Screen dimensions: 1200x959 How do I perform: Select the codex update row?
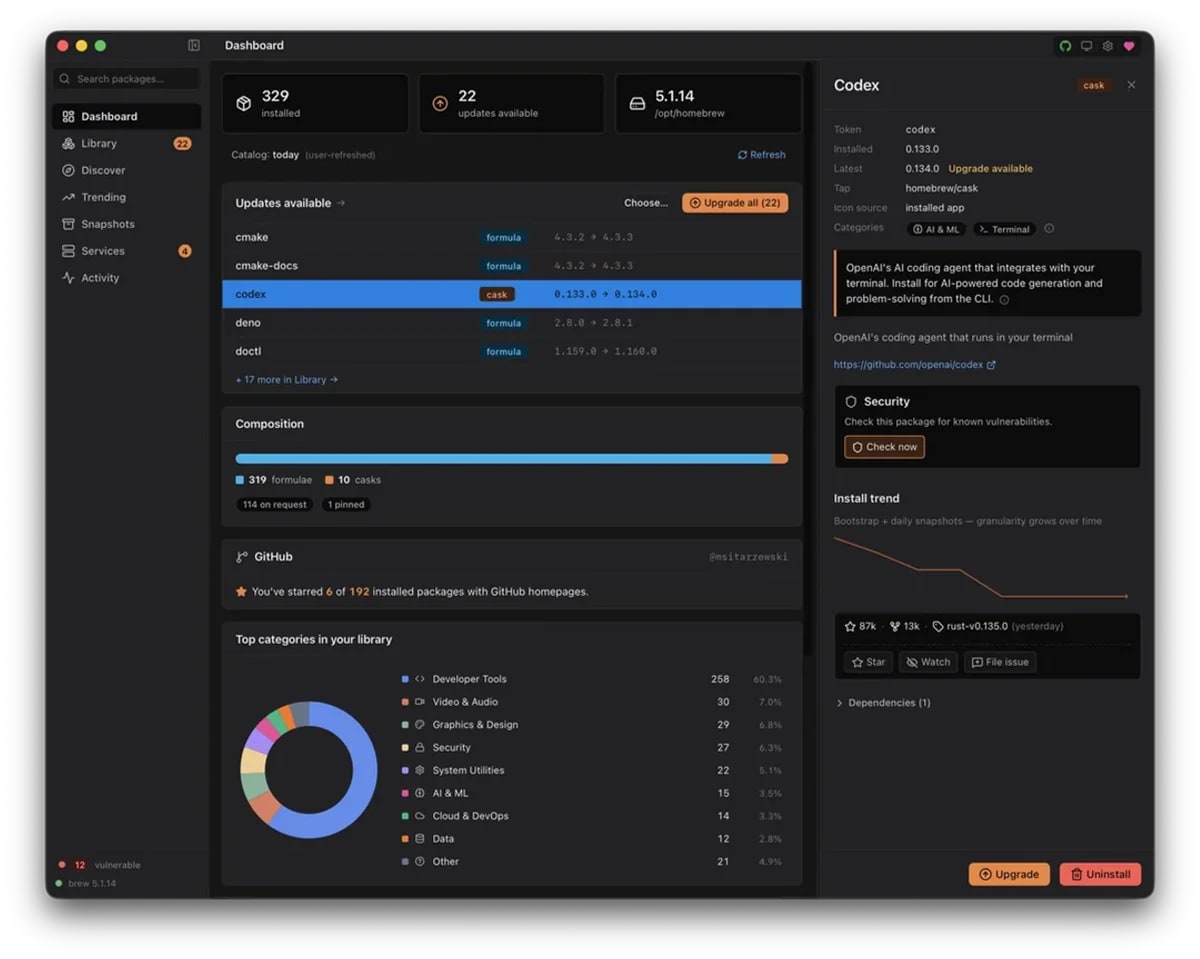point(511,294)
